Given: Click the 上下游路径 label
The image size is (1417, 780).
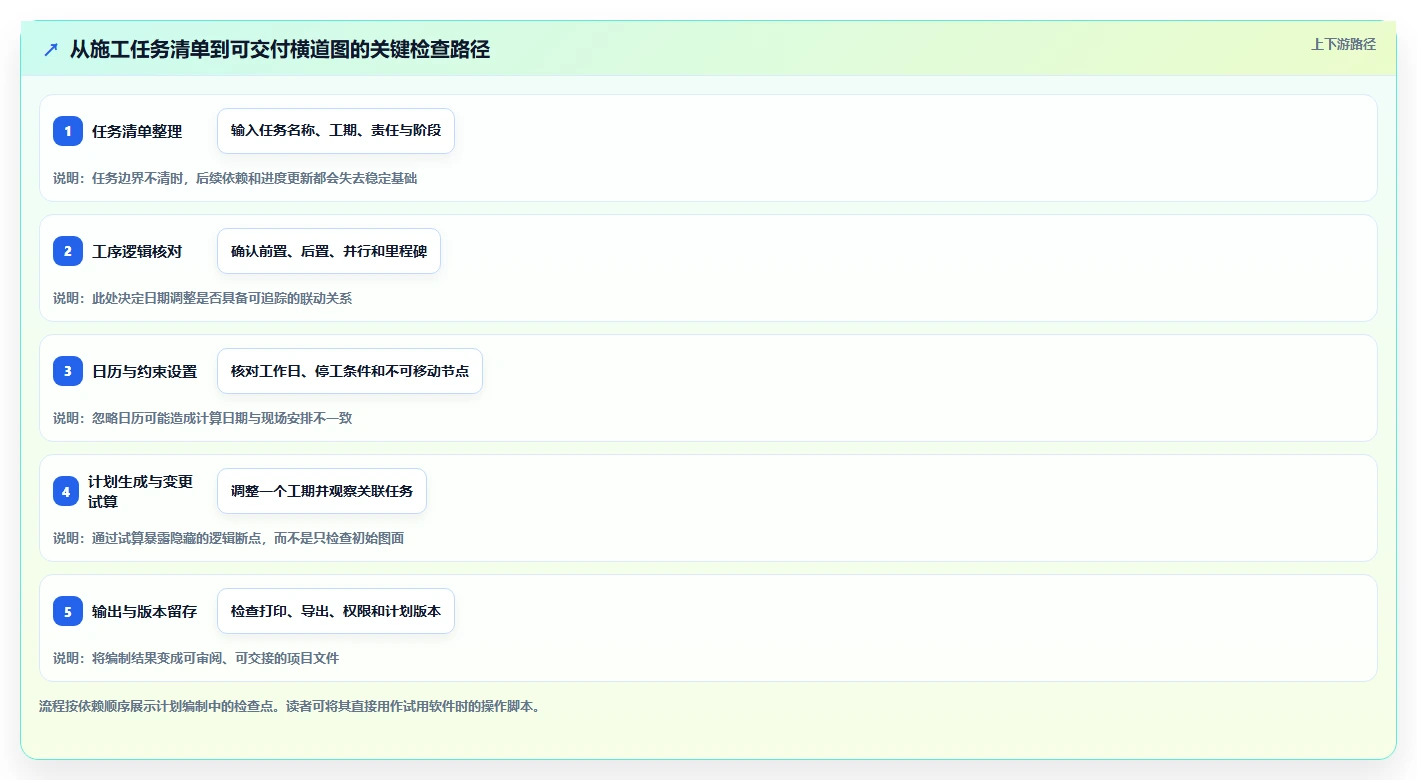Looking at the screenshot, I should point(1343,44).
